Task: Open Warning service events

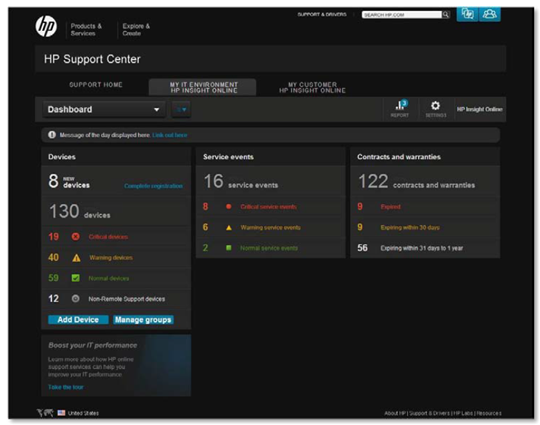Action: tap(270, 227)
